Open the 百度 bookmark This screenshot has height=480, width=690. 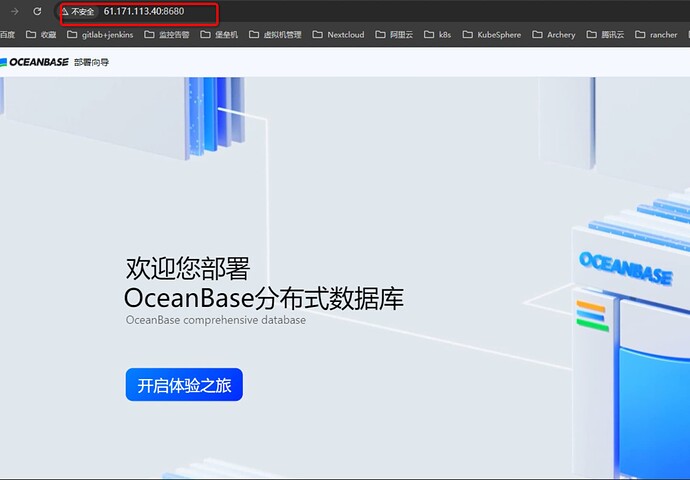pyautogui.click(x=7, y=35)
